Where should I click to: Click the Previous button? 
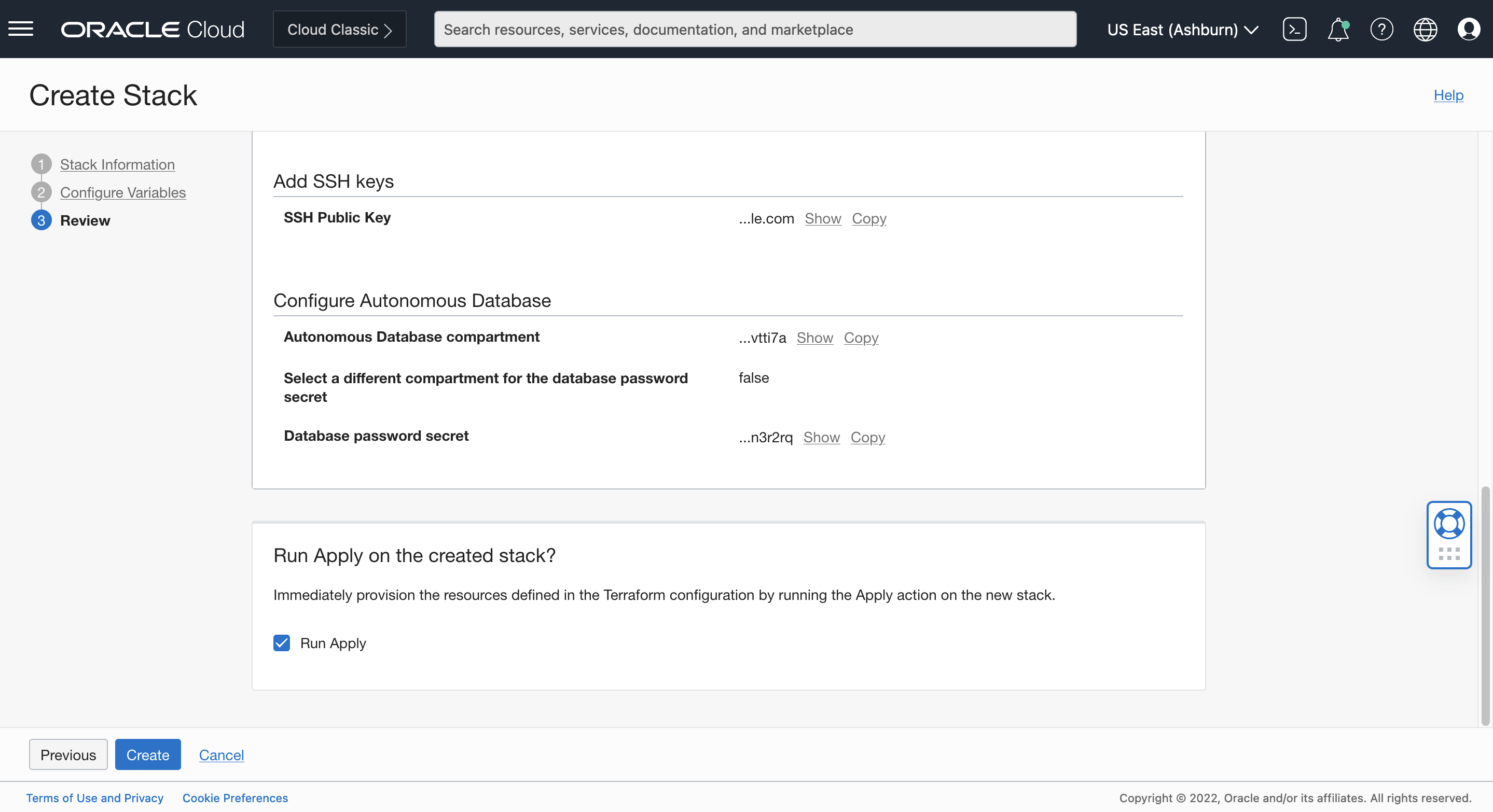click(68, 754)
